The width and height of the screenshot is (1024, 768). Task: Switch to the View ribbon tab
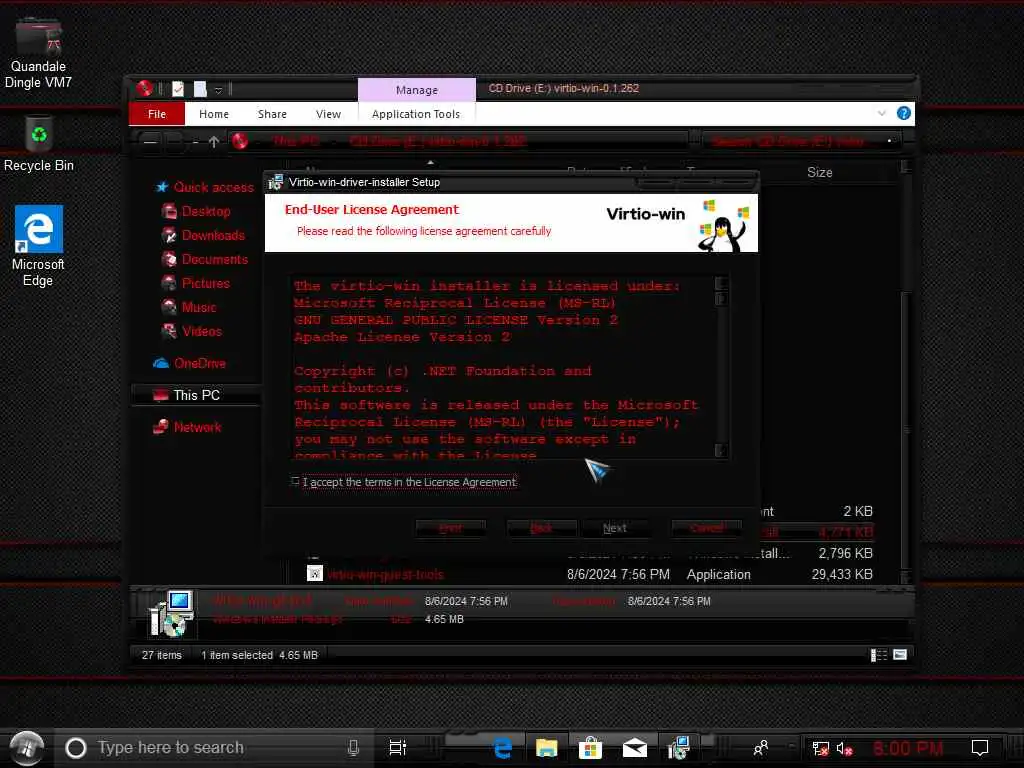[328, 114]
